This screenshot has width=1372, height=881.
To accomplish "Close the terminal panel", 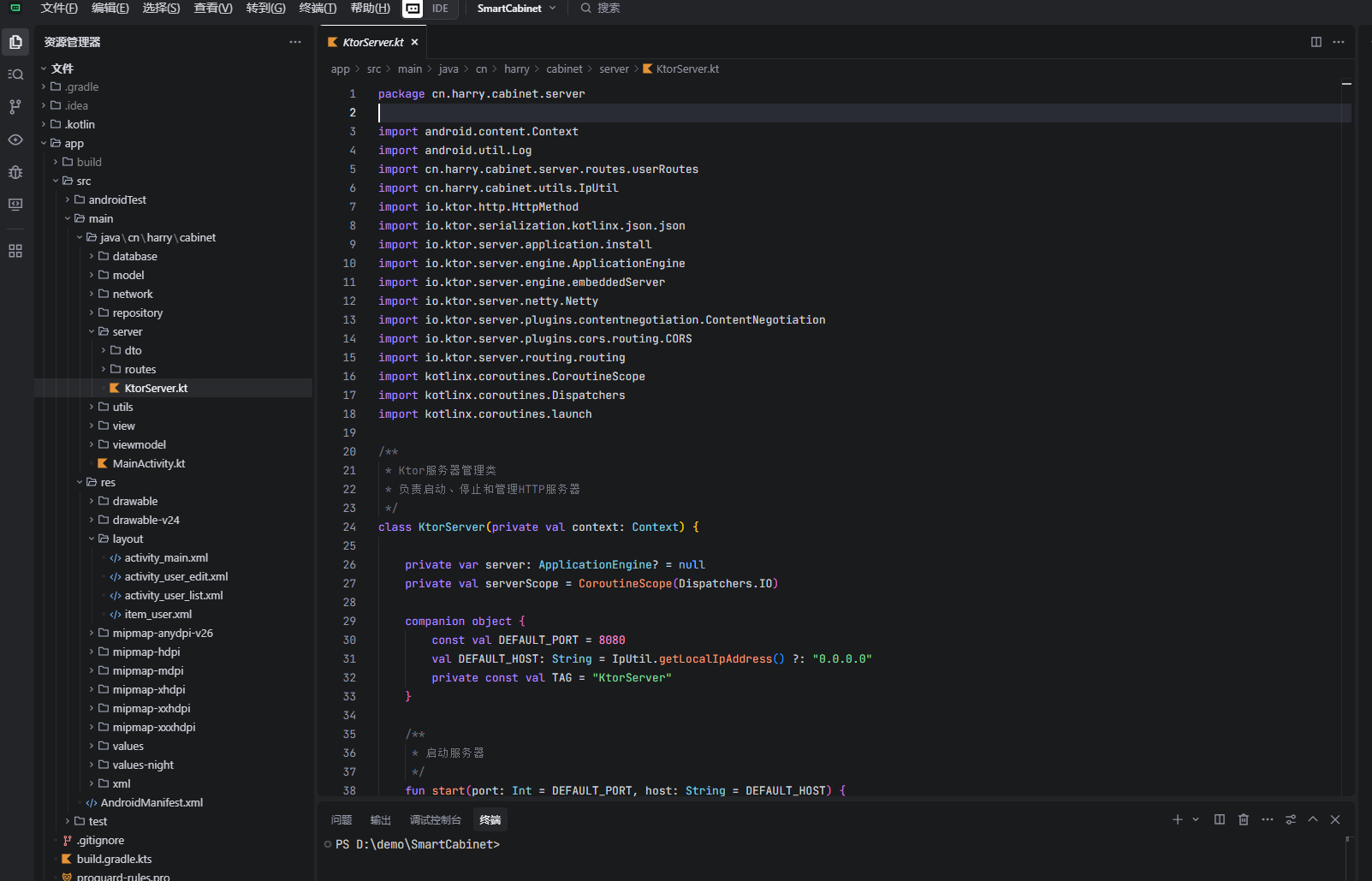I will tap(1335, 819).
